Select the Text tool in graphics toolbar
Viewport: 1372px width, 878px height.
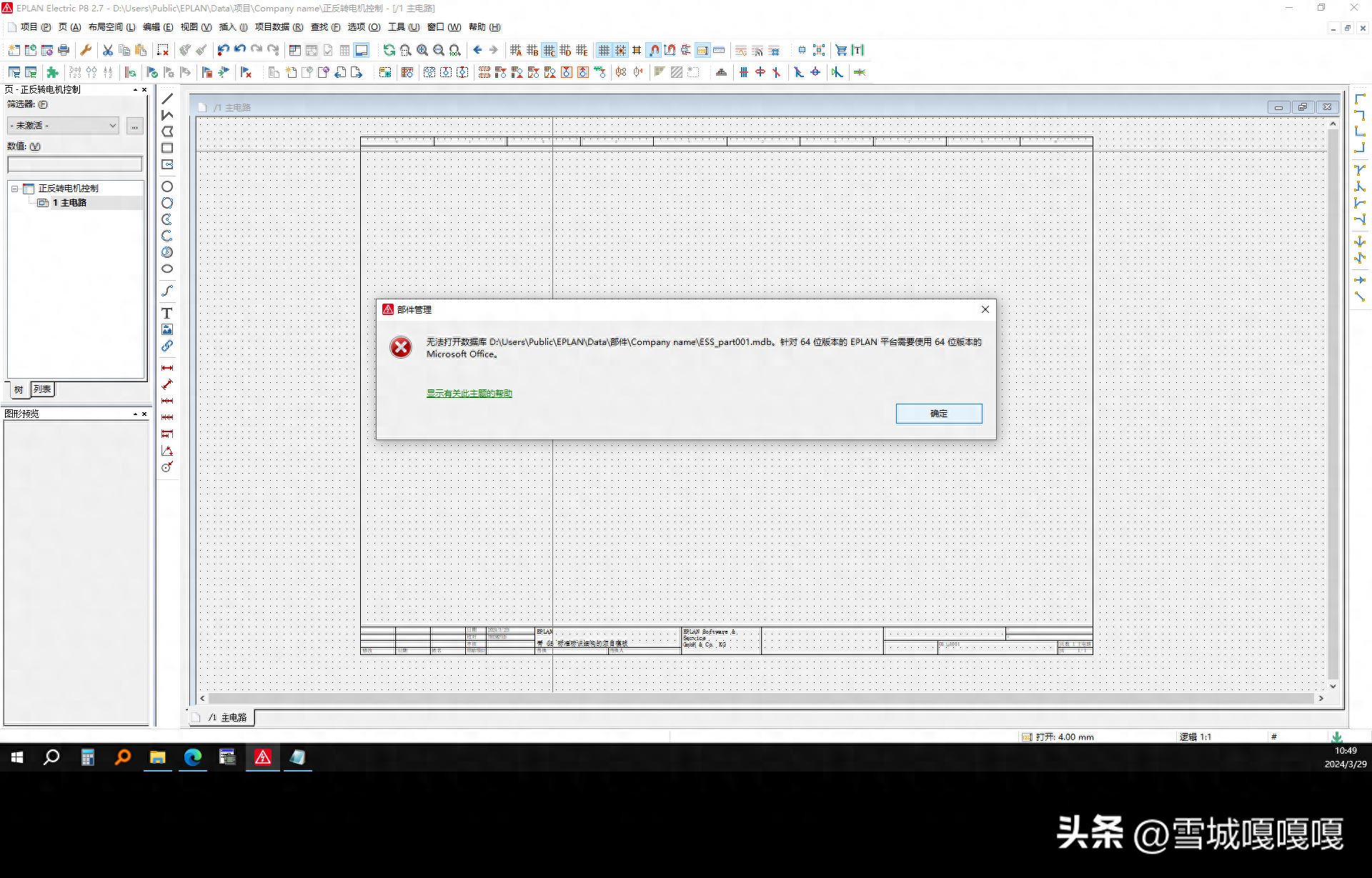(x=166, y=313)
